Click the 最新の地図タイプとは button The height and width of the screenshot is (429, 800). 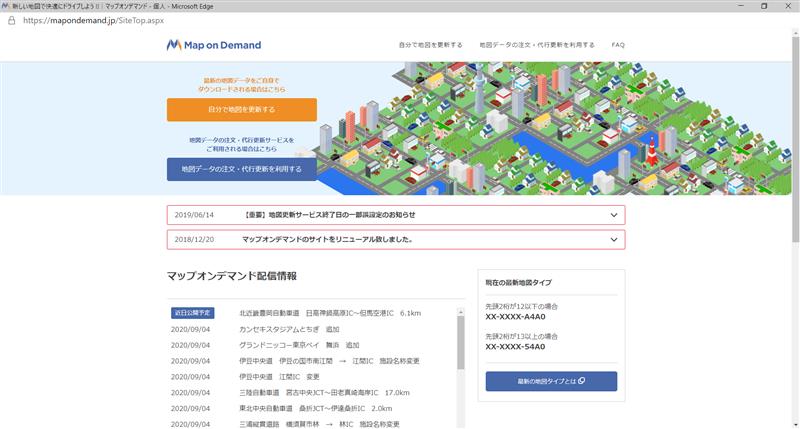pyautogui.click(x=551, y=381)
